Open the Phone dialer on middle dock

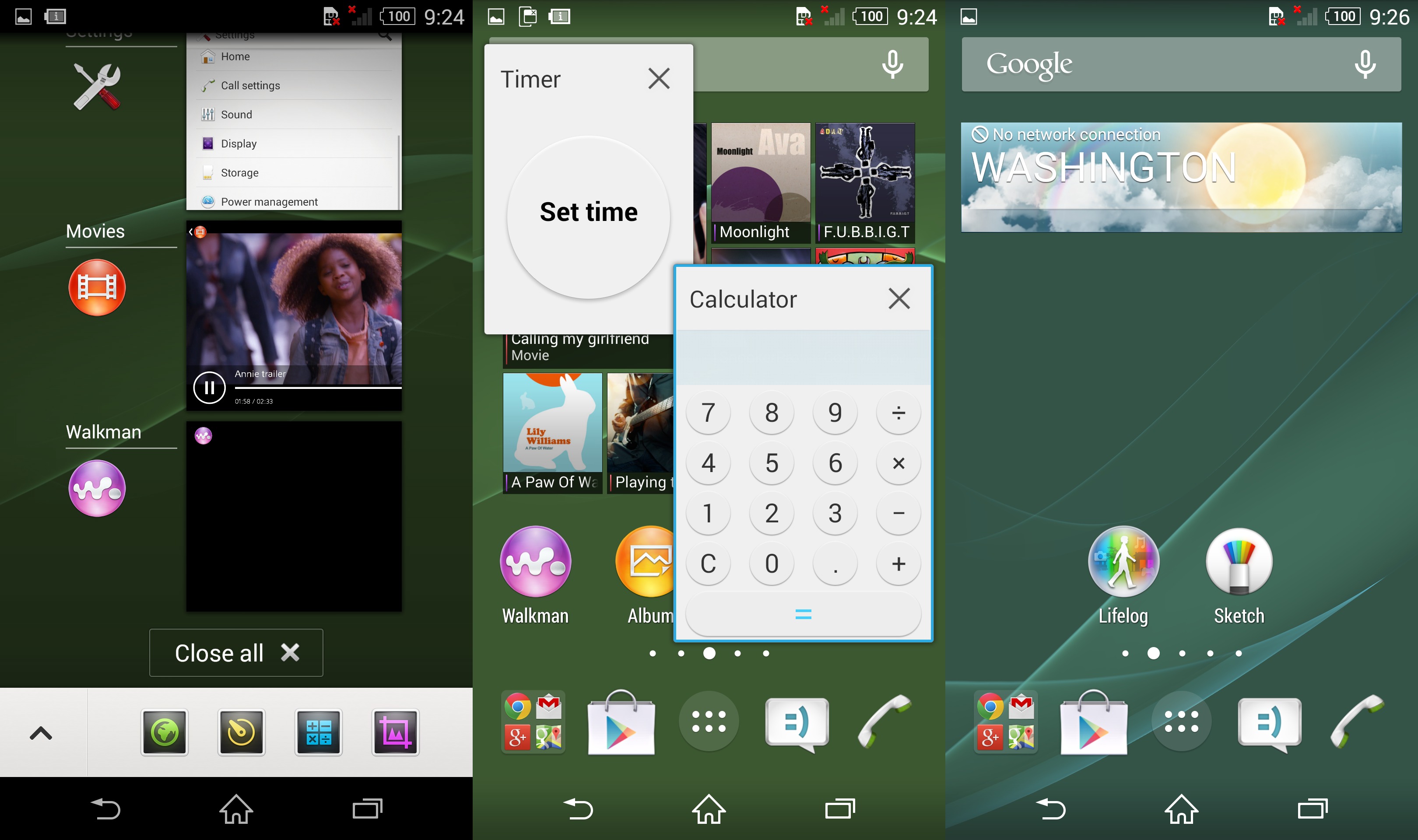pyautogui.click(x=885, y=721)
